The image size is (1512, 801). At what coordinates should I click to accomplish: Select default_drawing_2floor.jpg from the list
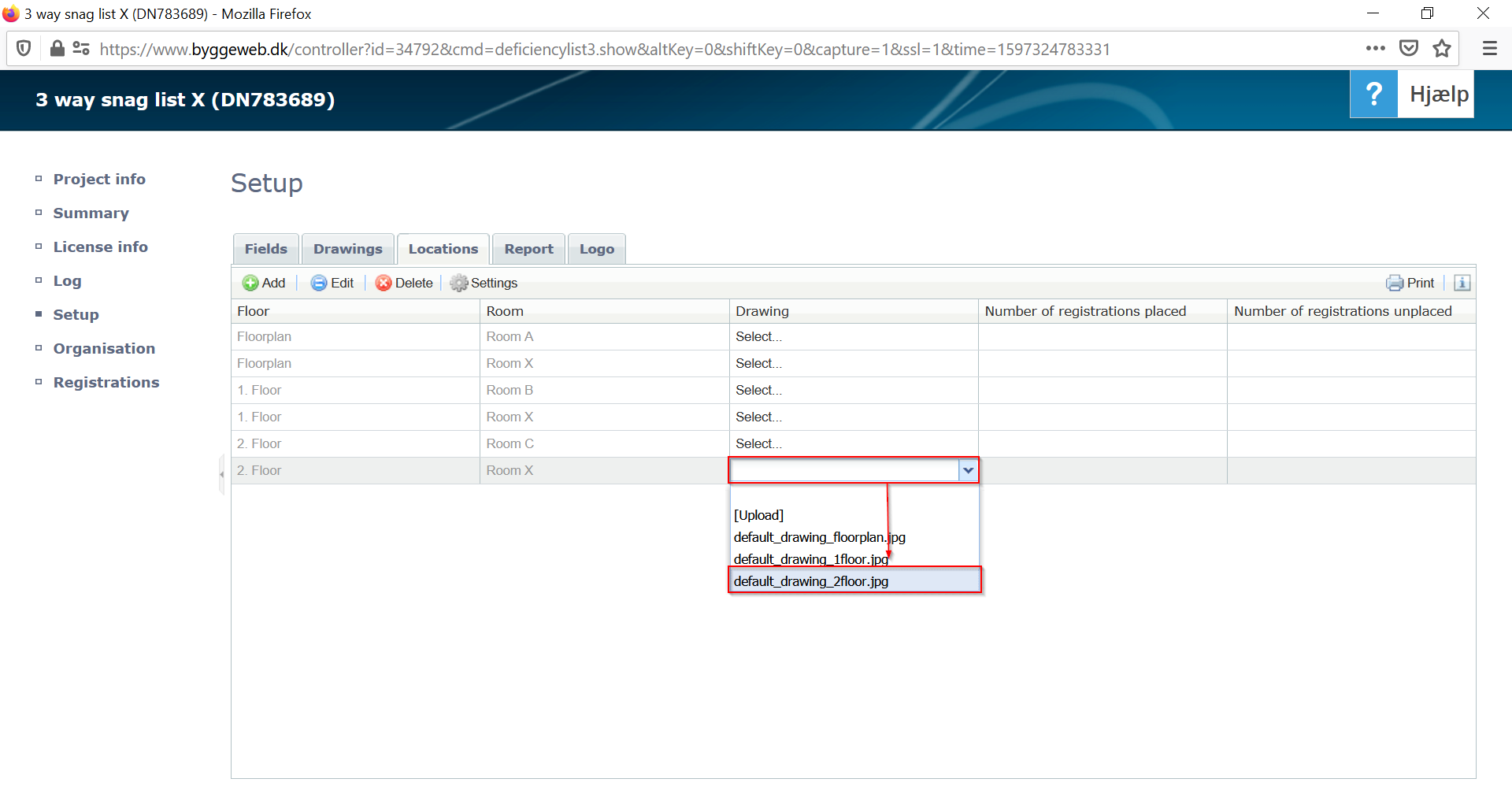(854, 581)
